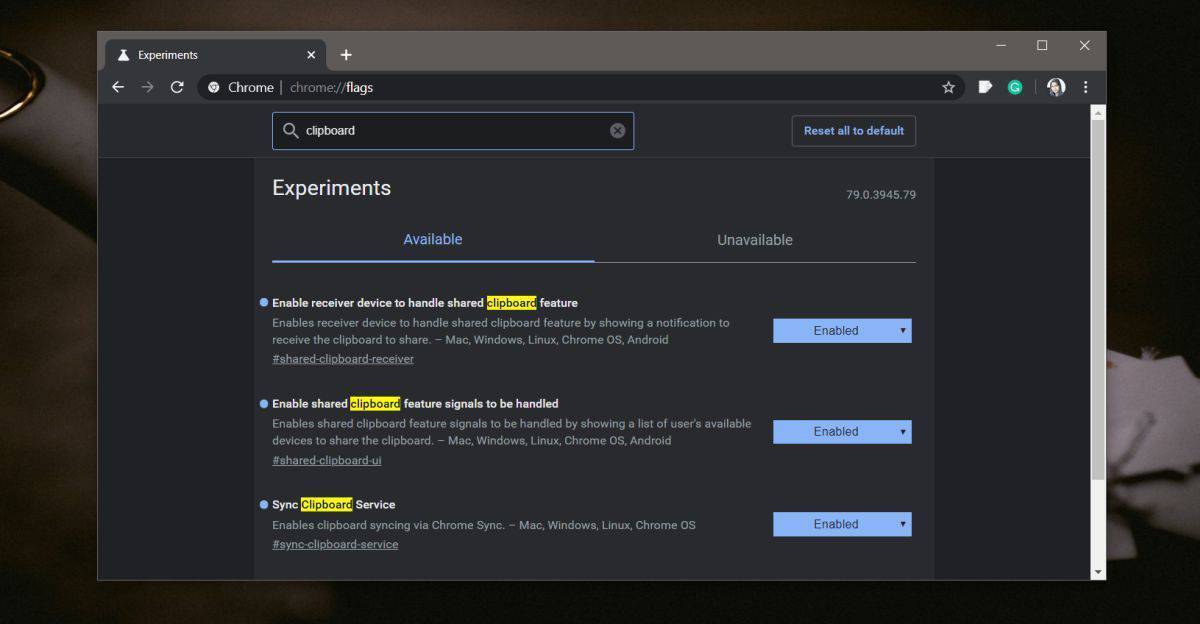Open the Enabled dropdown for shared clipboard receiver
Image resolution: width=1200 pixels, height=624 pixels.
[842, 330]
